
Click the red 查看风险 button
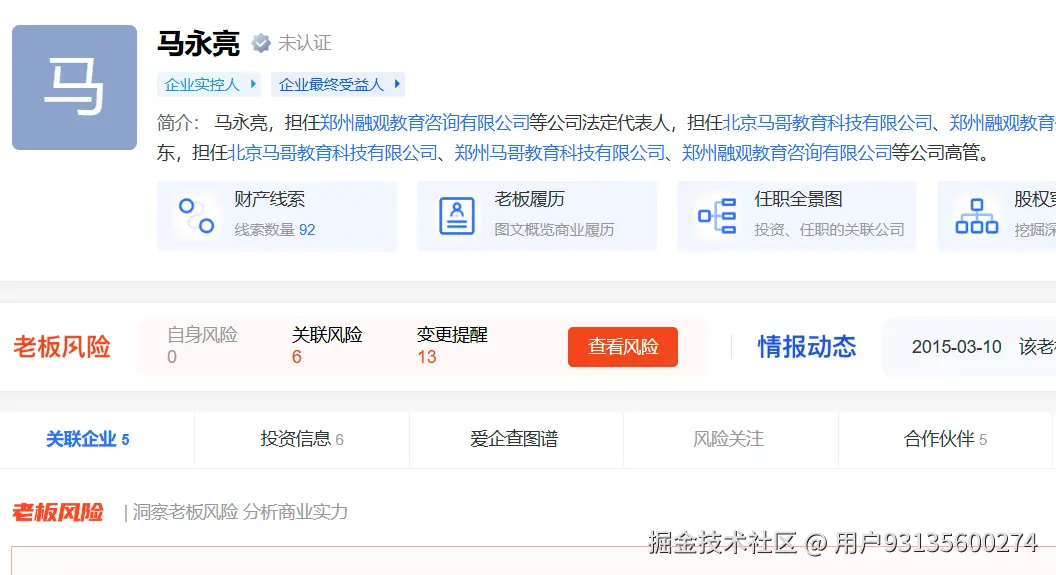point(623,347)
